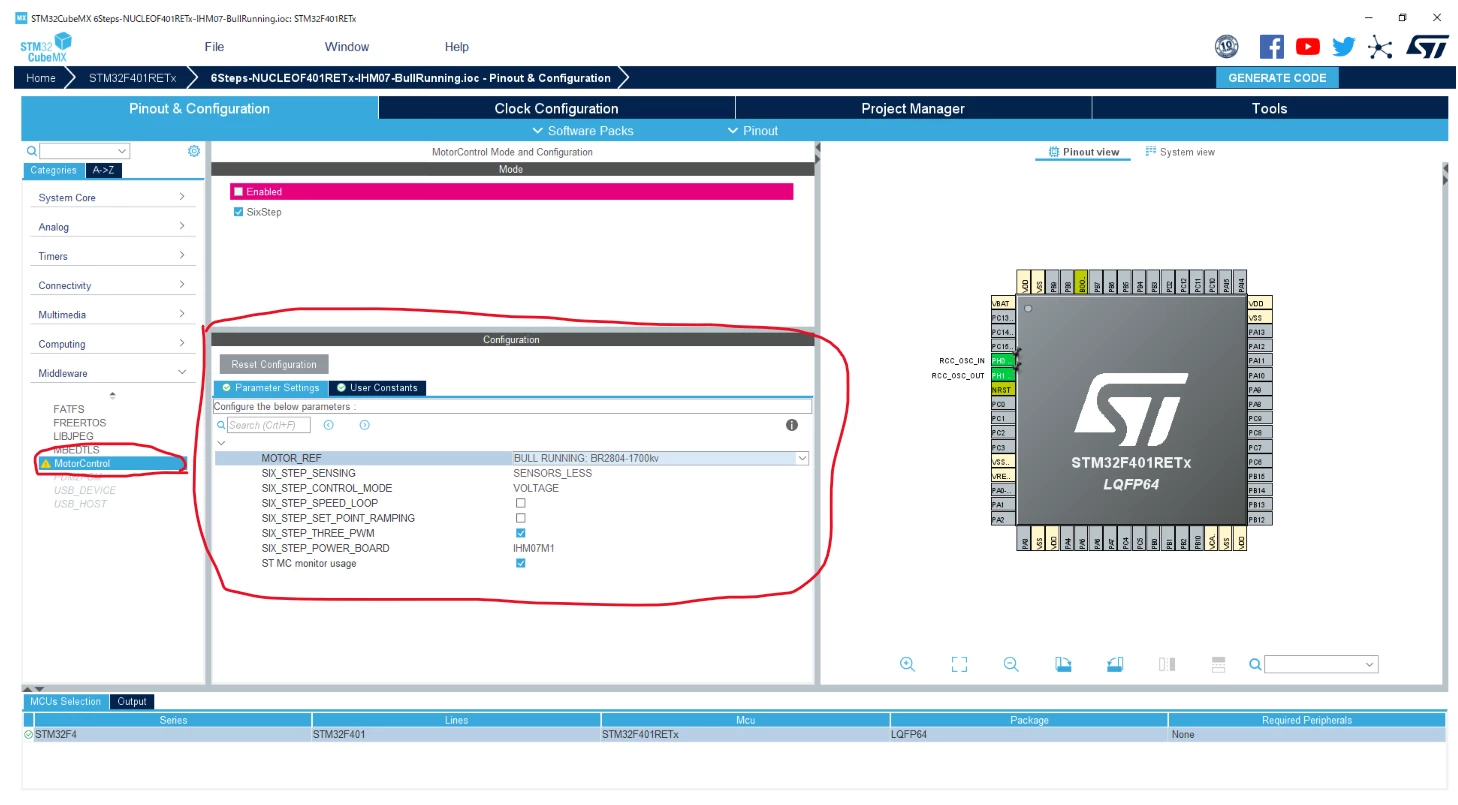Expand the Connectivity category
Viewport: 1458px width, 805px height.
pyautogui.click(x=112, y=285)
